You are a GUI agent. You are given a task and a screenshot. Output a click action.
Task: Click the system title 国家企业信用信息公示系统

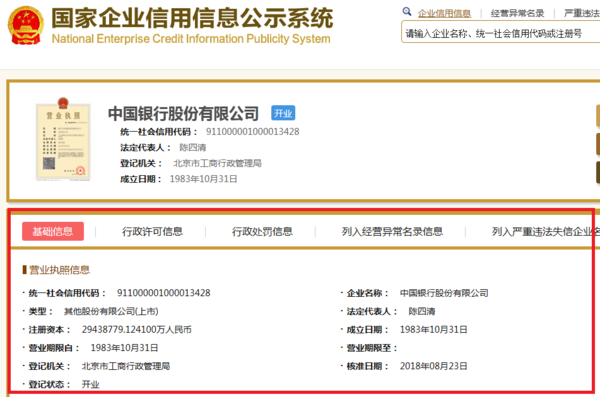(x=192, y=18)
